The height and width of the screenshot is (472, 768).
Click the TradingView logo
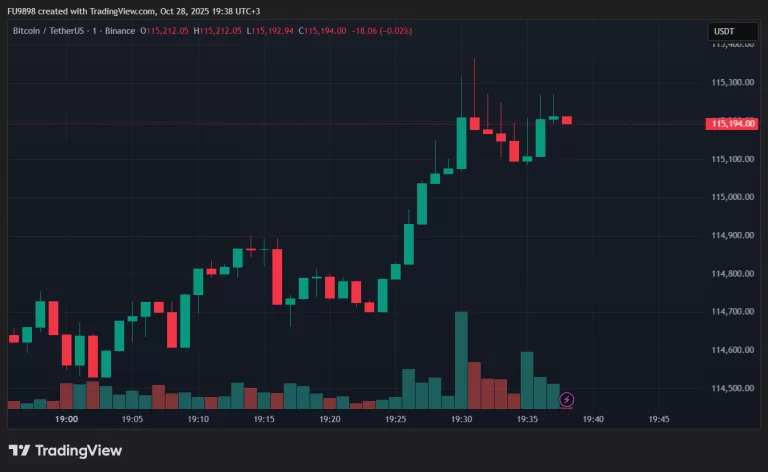(65, 451)
